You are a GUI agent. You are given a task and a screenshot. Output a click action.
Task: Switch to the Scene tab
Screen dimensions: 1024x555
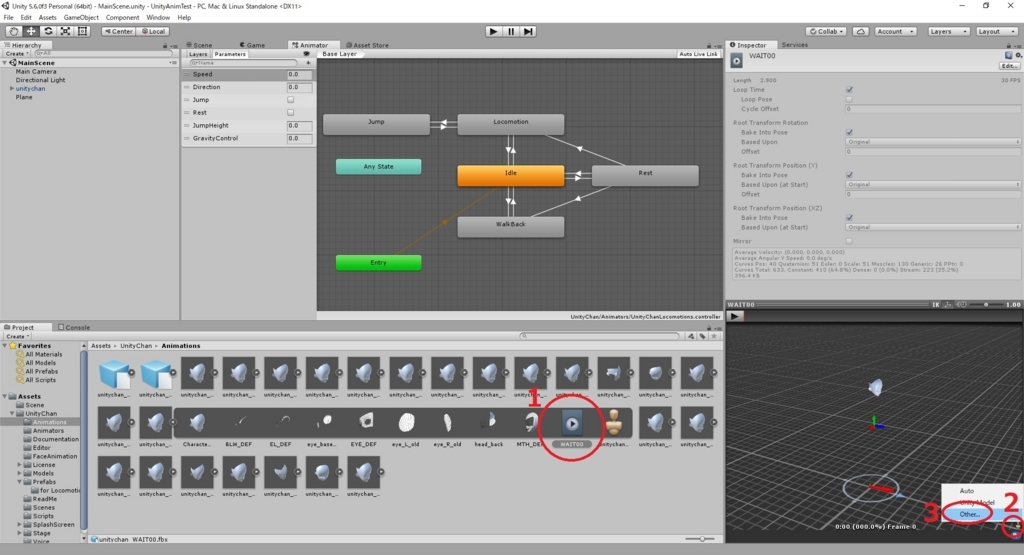(x=199, y=45)
